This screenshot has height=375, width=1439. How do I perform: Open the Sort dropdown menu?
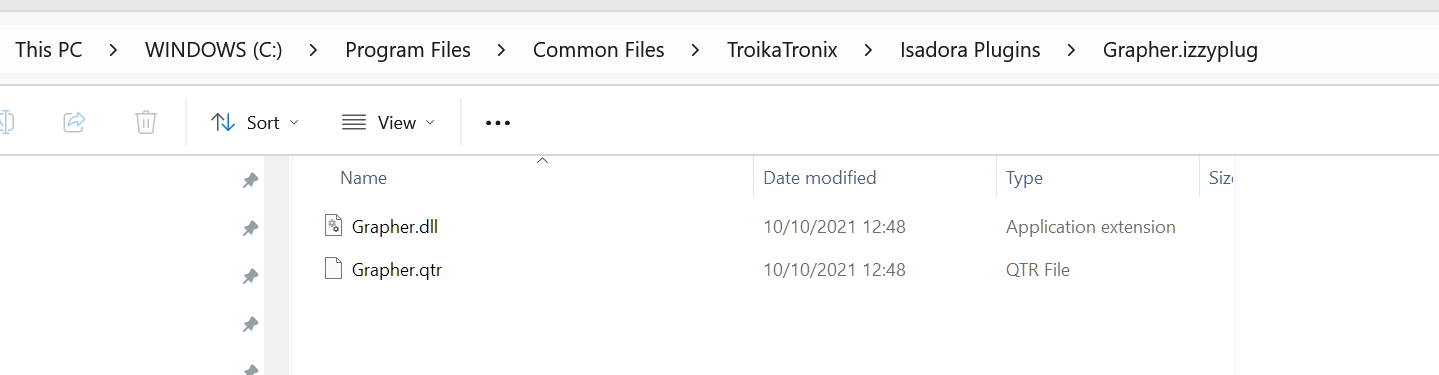click(x=255, y=122)
